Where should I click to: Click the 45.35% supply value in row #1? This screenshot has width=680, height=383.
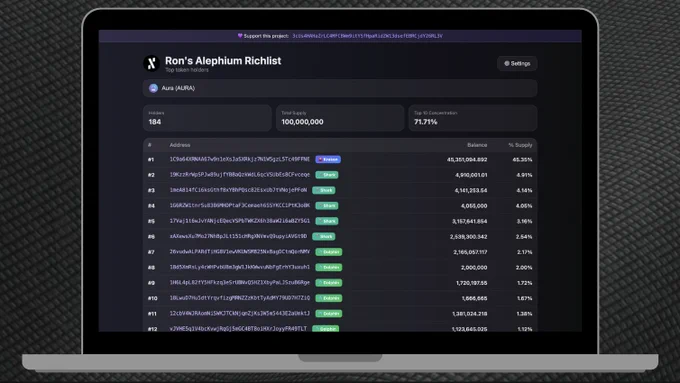523,160
